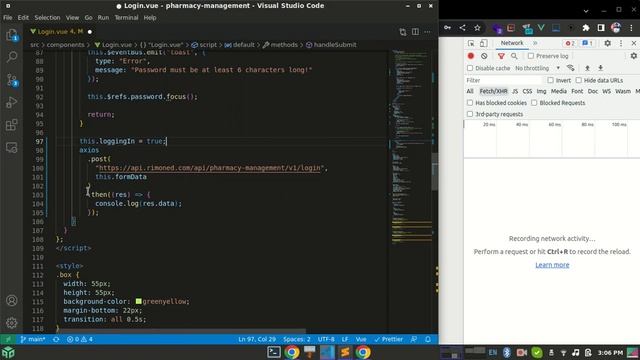Toggle the network filter funnel icon
640x360 pixels.
[x=501, y=56]
